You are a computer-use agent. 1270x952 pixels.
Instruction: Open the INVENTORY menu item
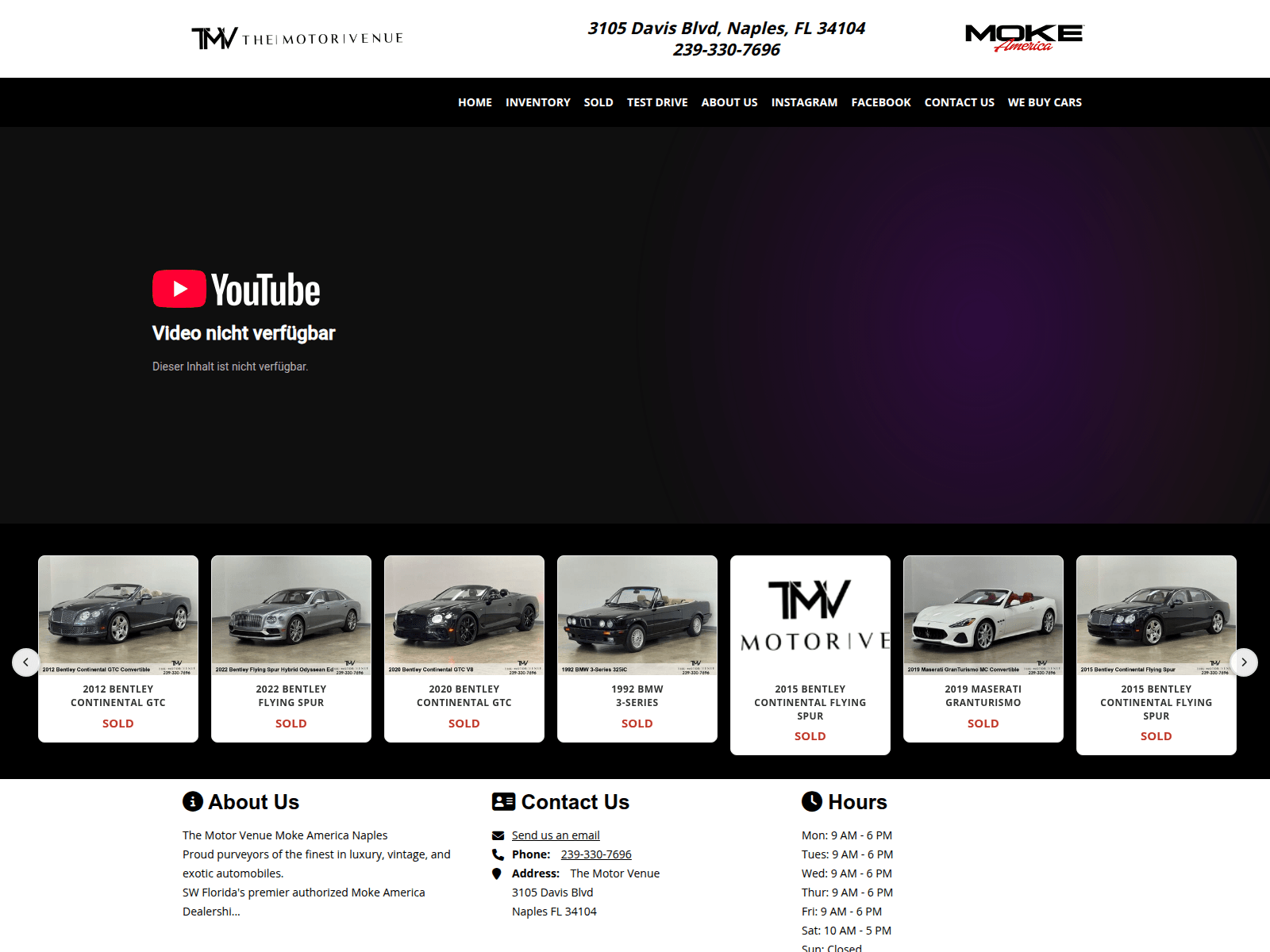point(538,102)
